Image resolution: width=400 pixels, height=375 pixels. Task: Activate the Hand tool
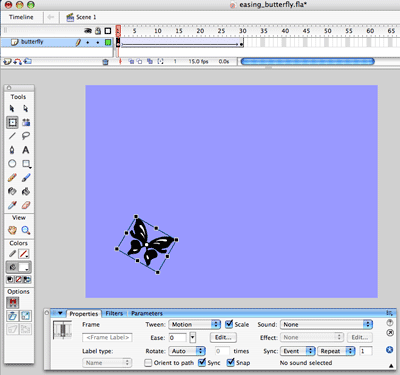(x=12, y=230)
